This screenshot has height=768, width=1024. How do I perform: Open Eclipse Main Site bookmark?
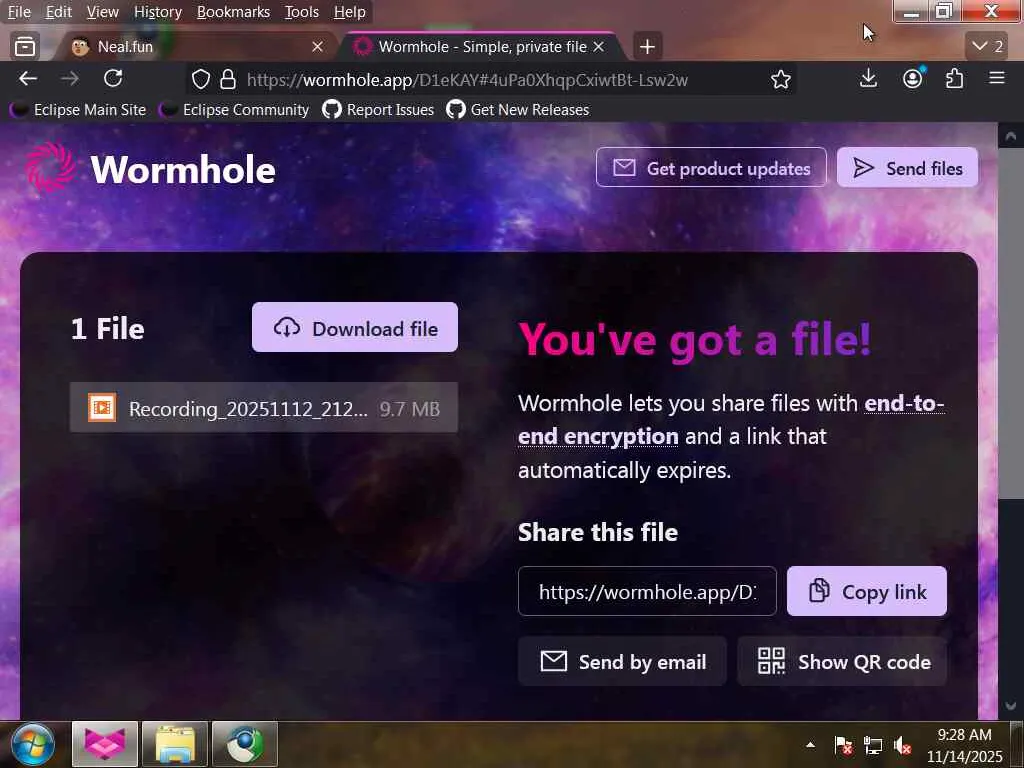coord(78,110)
